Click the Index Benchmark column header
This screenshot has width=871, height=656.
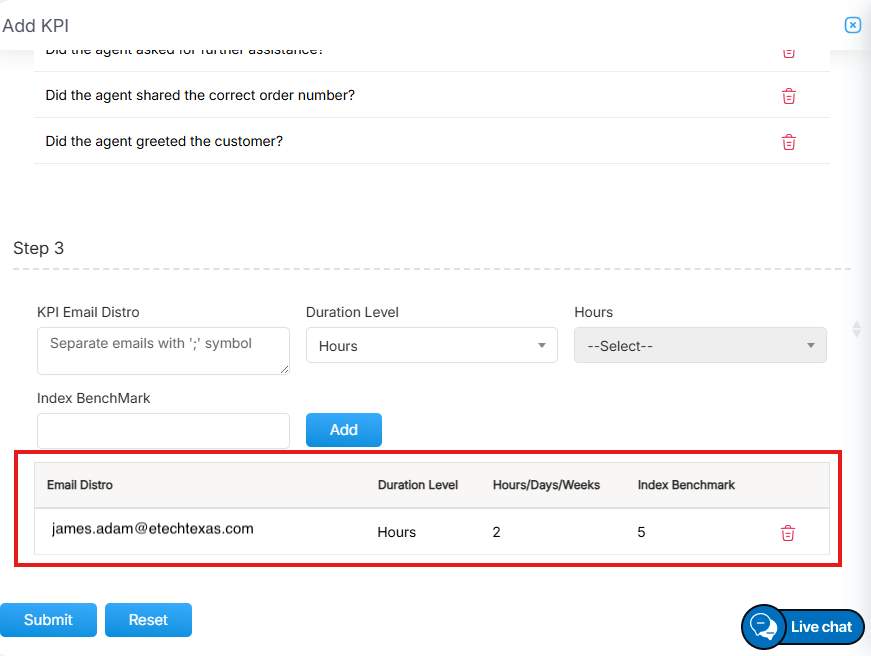pos(686,485)
